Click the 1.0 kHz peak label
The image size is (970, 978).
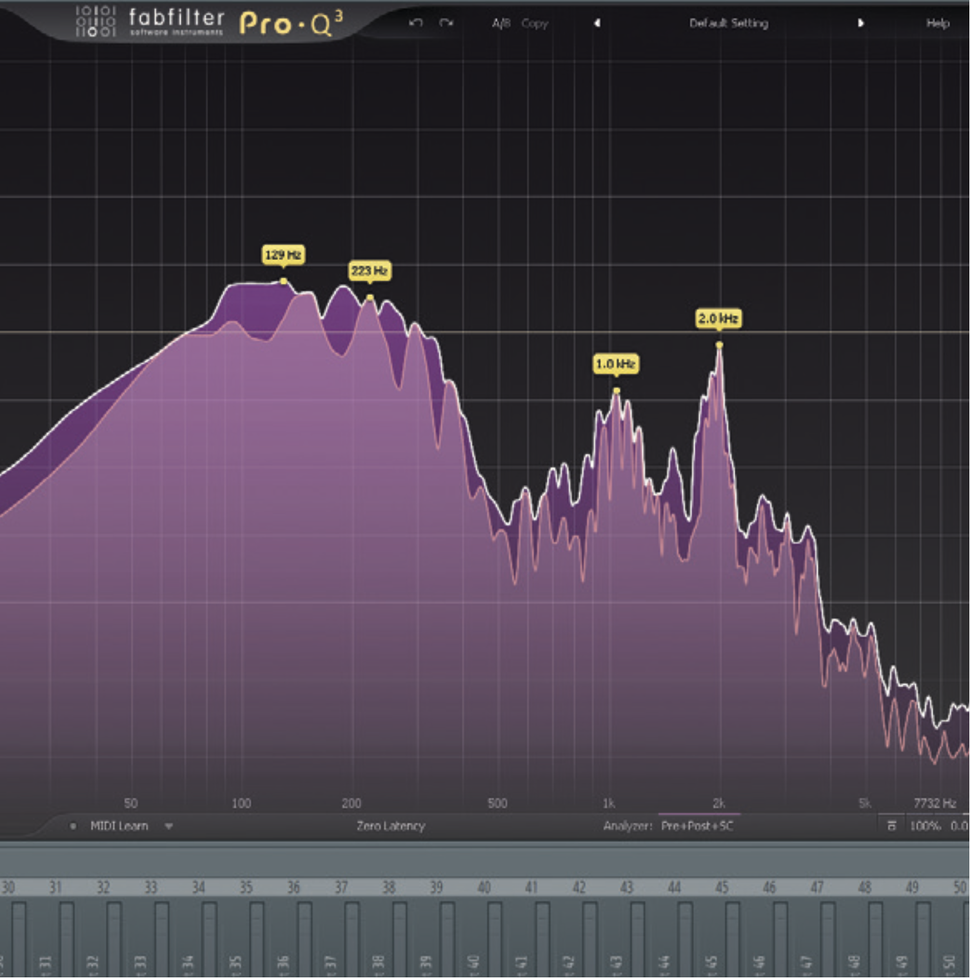point(616,364)
